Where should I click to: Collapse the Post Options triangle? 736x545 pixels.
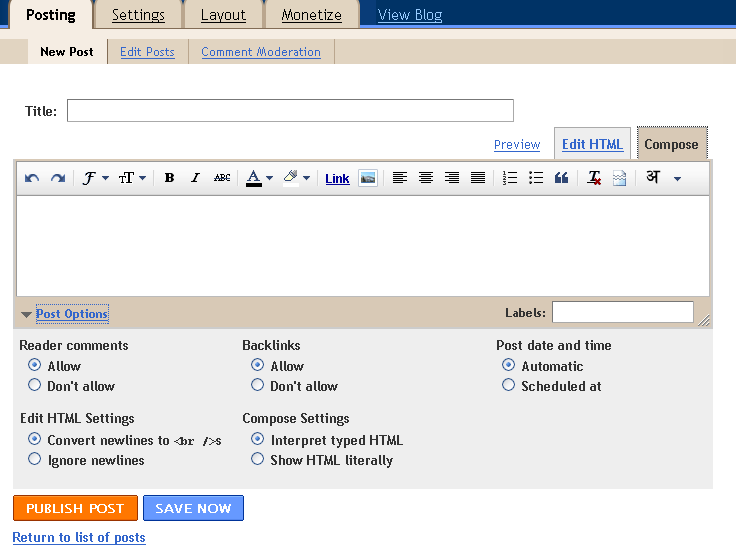(x=26, y=315)
